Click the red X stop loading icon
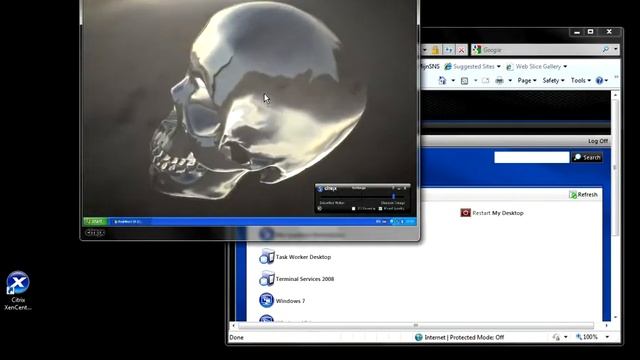The height and width of the screenshot is (360, 640). pos(461,50)
